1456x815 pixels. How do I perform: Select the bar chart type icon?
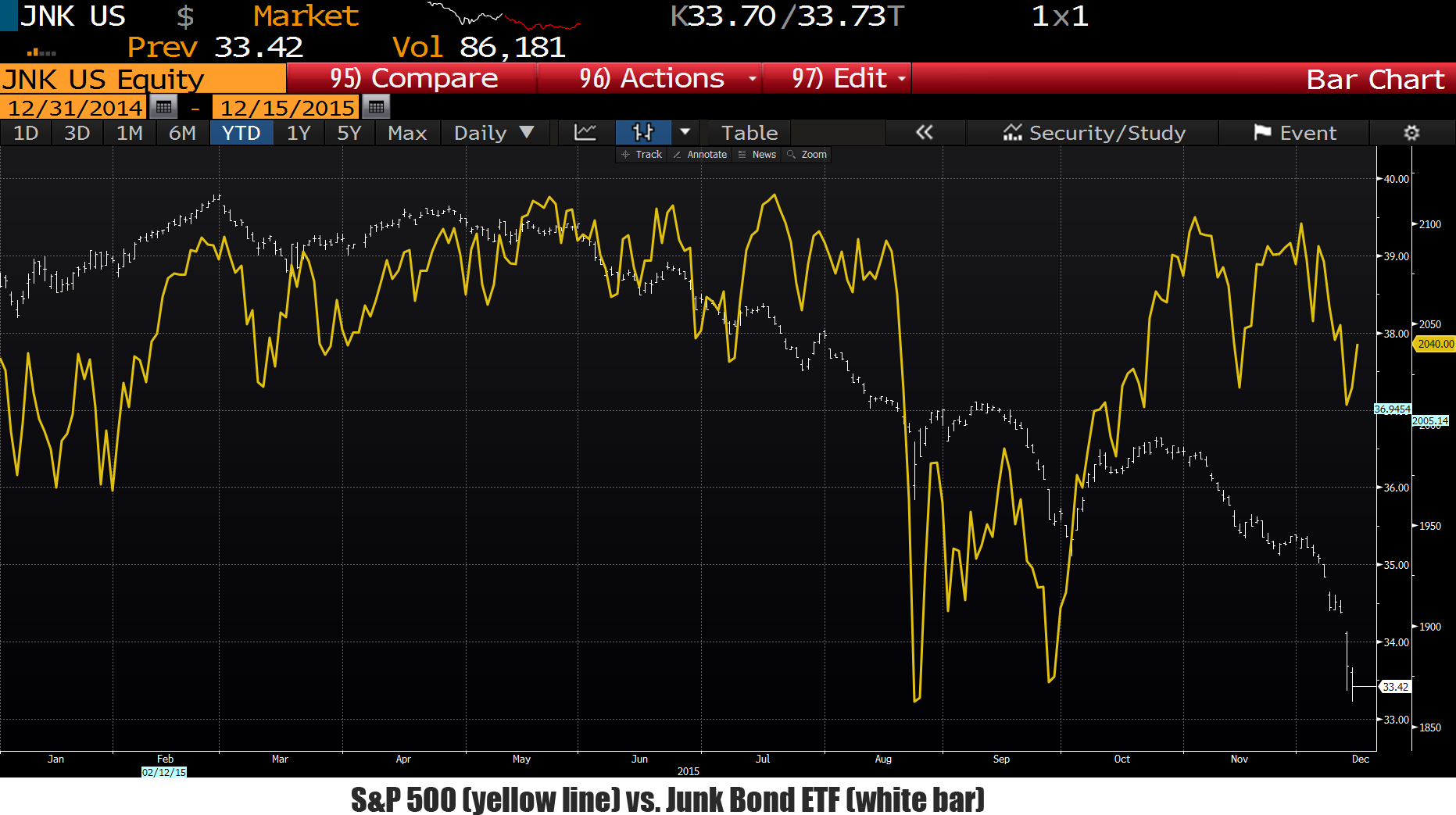click(x=643, y=133)
